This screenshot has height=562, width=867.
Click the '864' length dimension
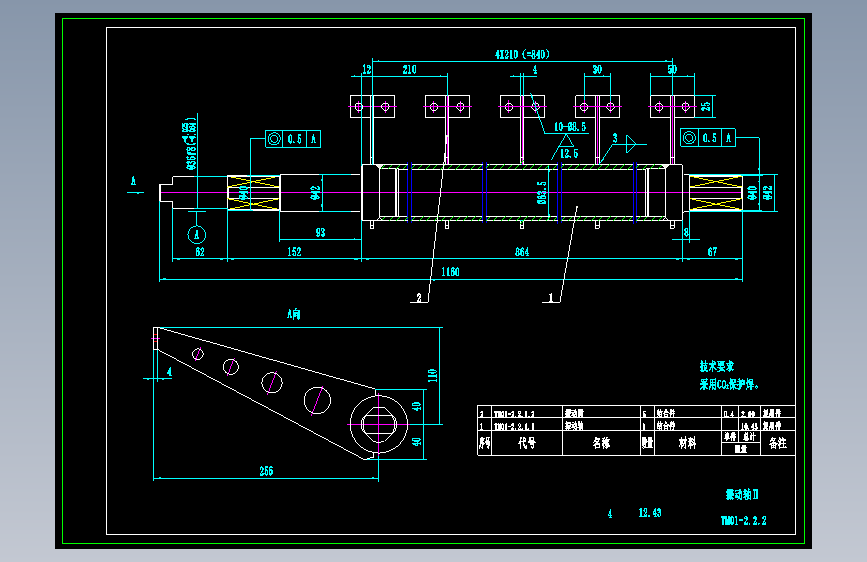point(522,252)
